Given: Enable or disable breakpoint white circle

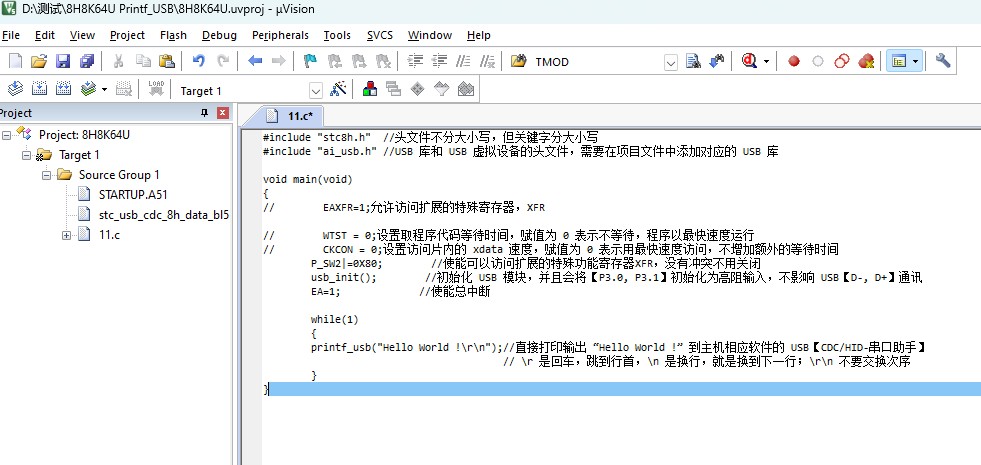Looking at the screenshot, I should click(818, 61).
